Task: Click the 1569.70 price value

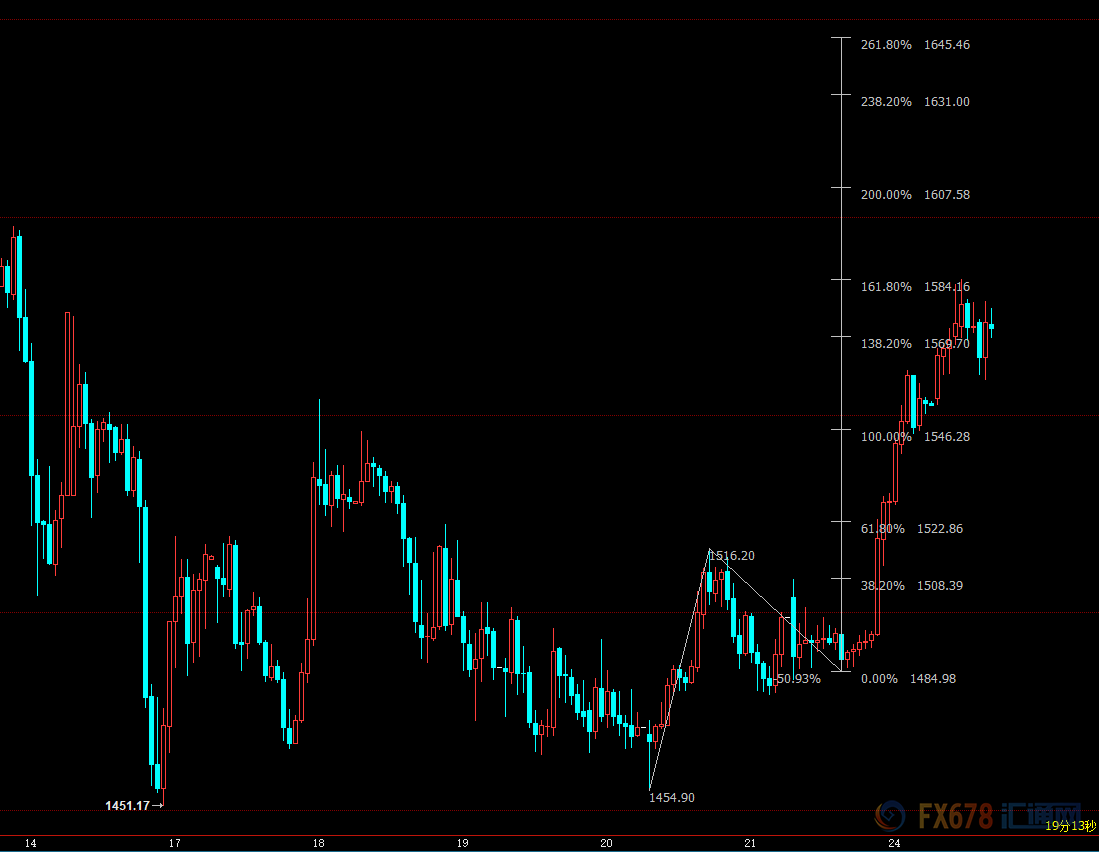Action: point(947,344)
